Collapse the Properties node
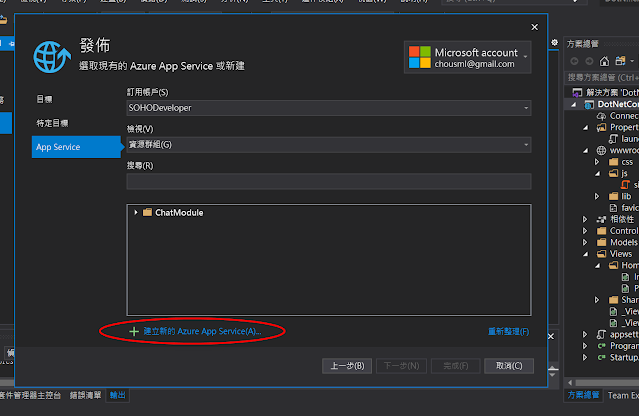The image size is (639, 416). 586,128
